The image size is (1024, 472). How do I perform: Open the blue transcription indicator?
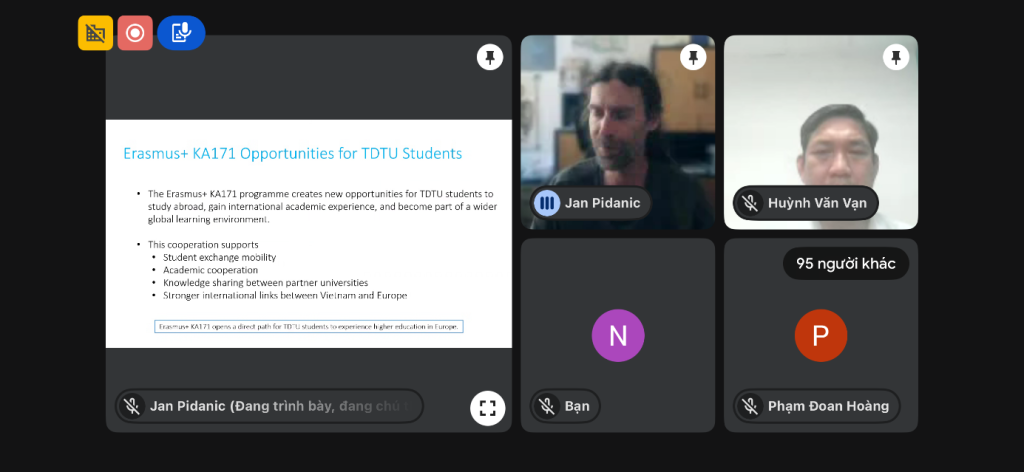tap(181, 33)
